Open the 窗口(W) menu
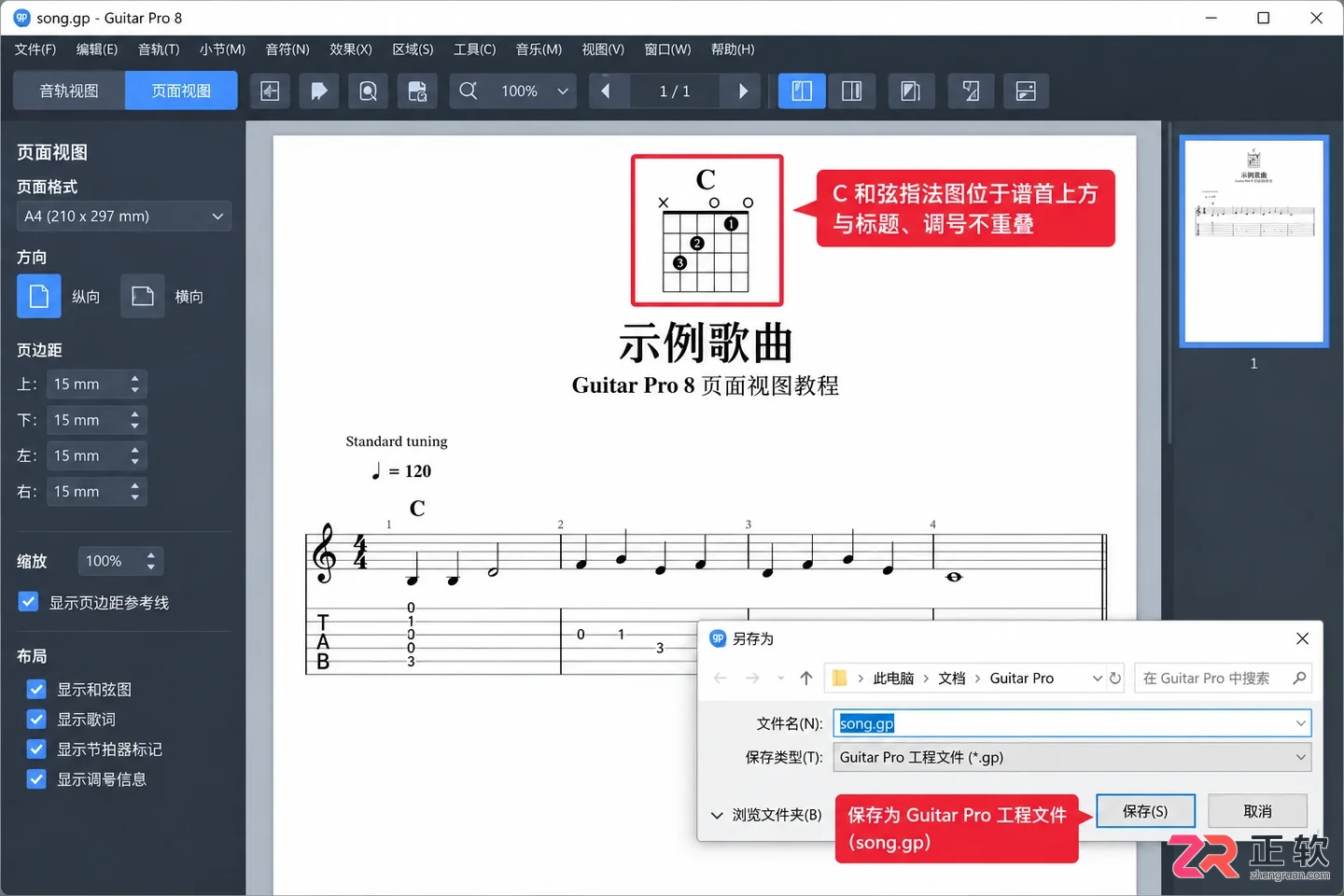This screenshot has height=896, width=1344. pyautogui.click(x=667, y=49)
